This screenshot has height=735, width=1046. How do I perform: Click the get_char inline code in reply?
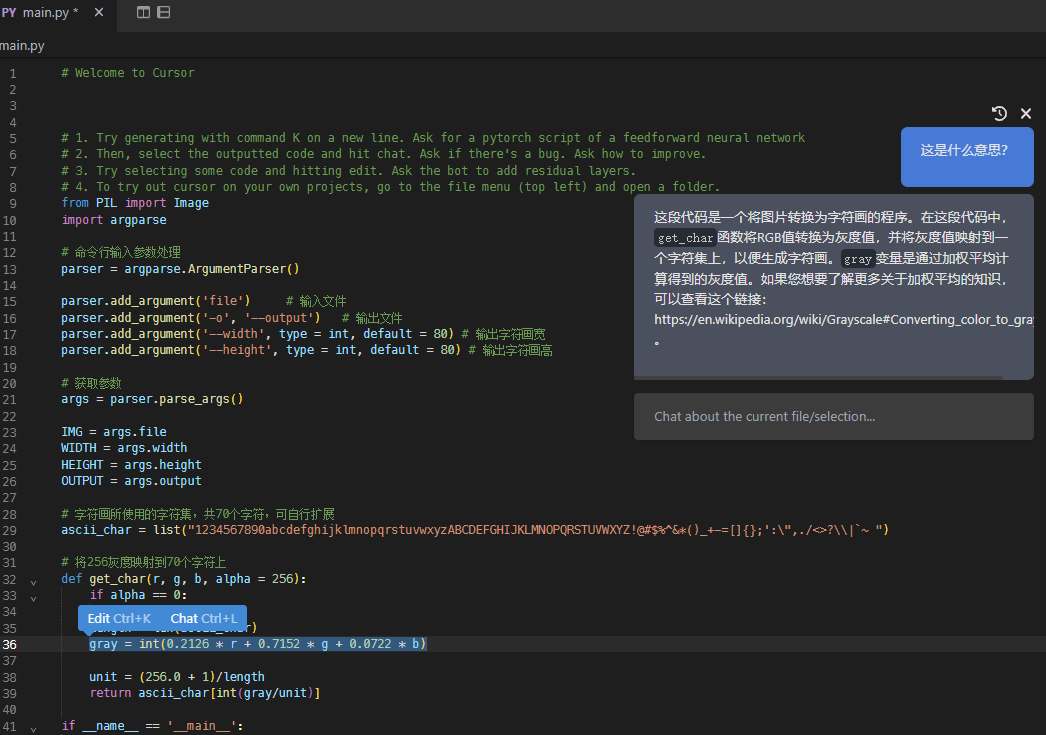685,238
